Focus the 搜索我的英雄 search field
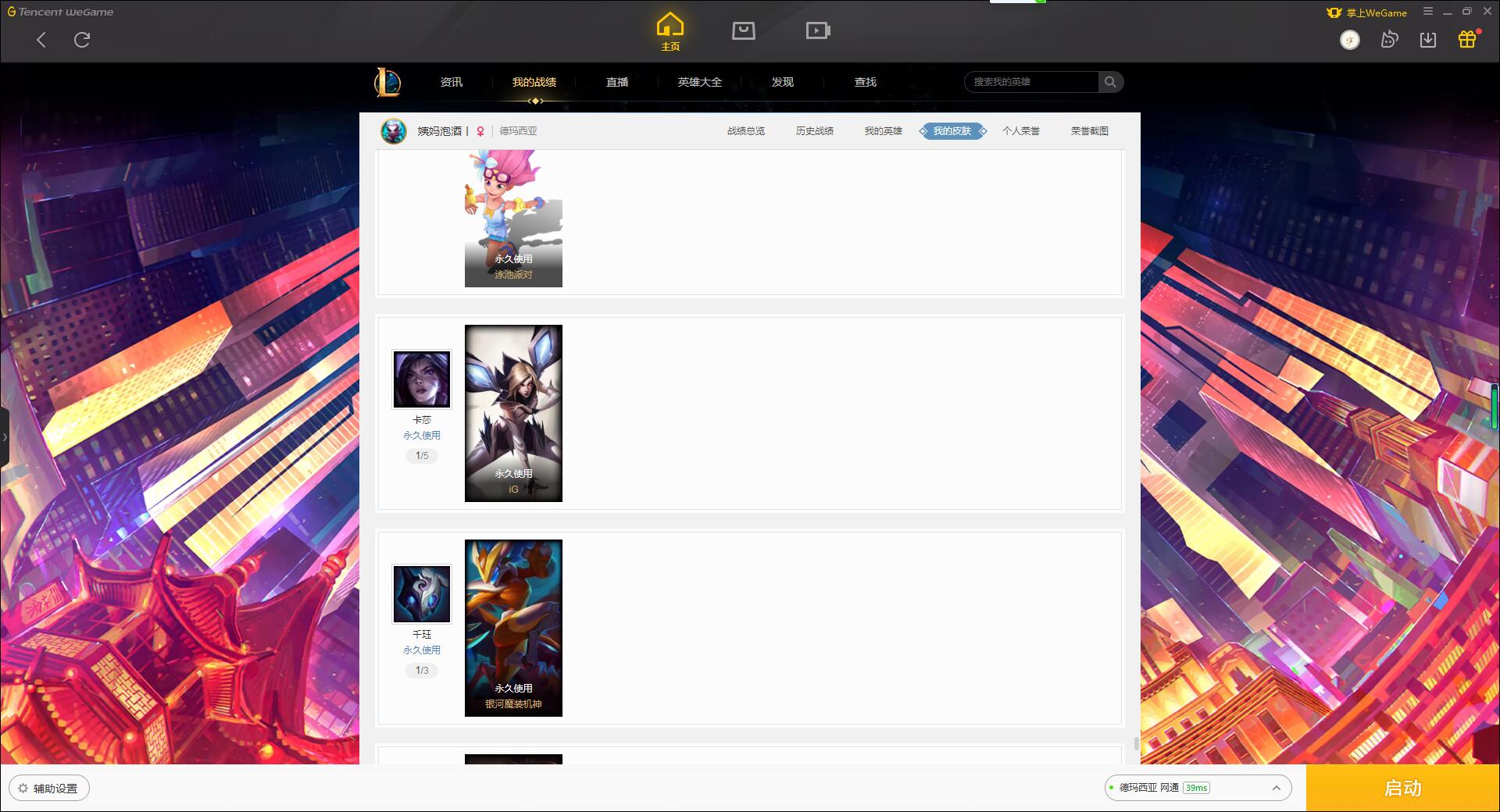 click(x=1031, y=82)
